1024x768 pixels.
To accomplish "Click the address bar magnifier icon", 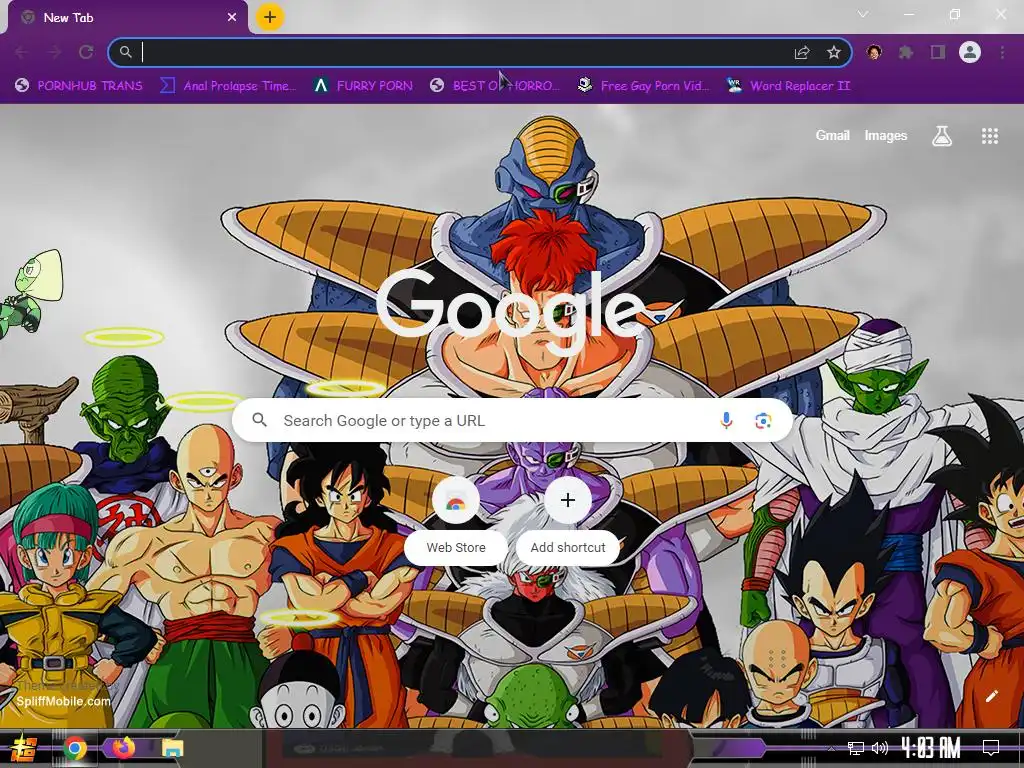I will coord(125,52).
